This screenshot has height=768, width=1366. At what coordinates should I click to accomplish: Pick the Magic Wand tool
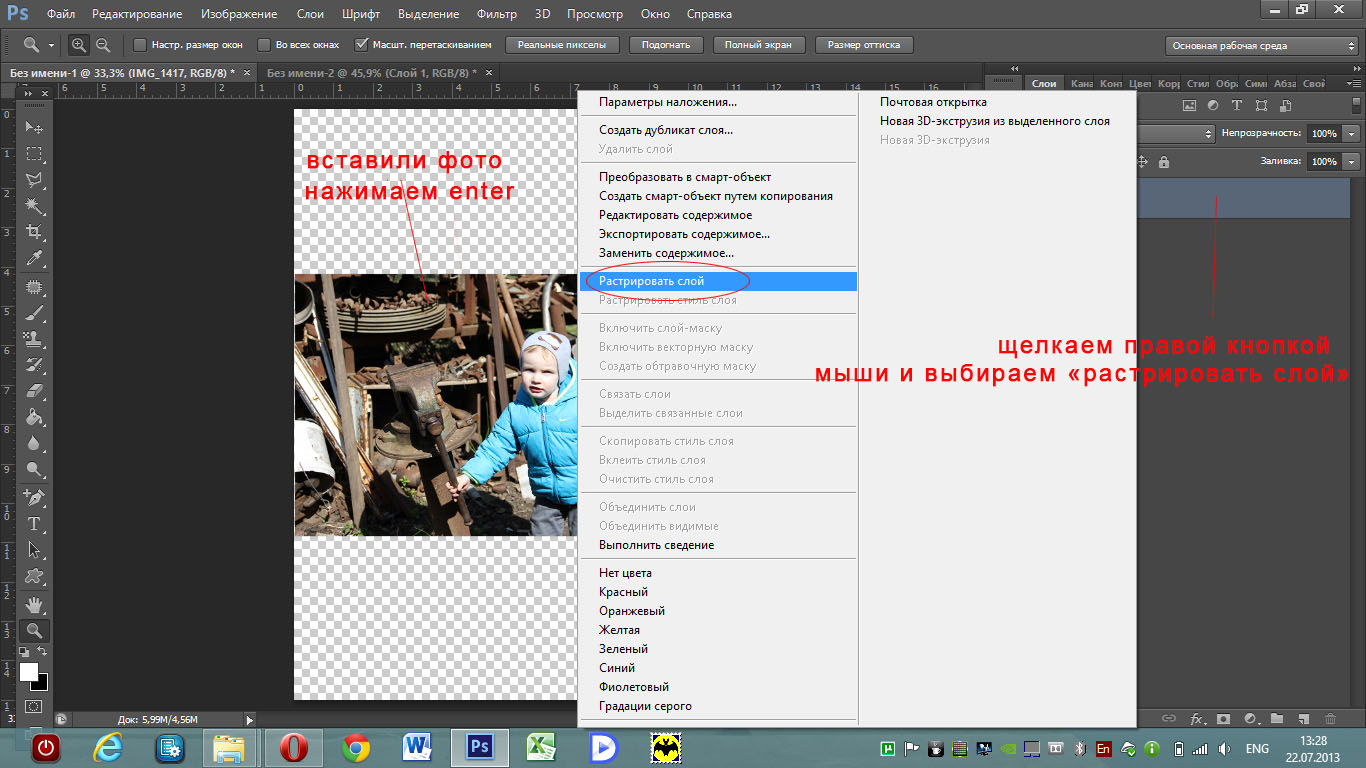pyautogui.click(x=34, y=206)
